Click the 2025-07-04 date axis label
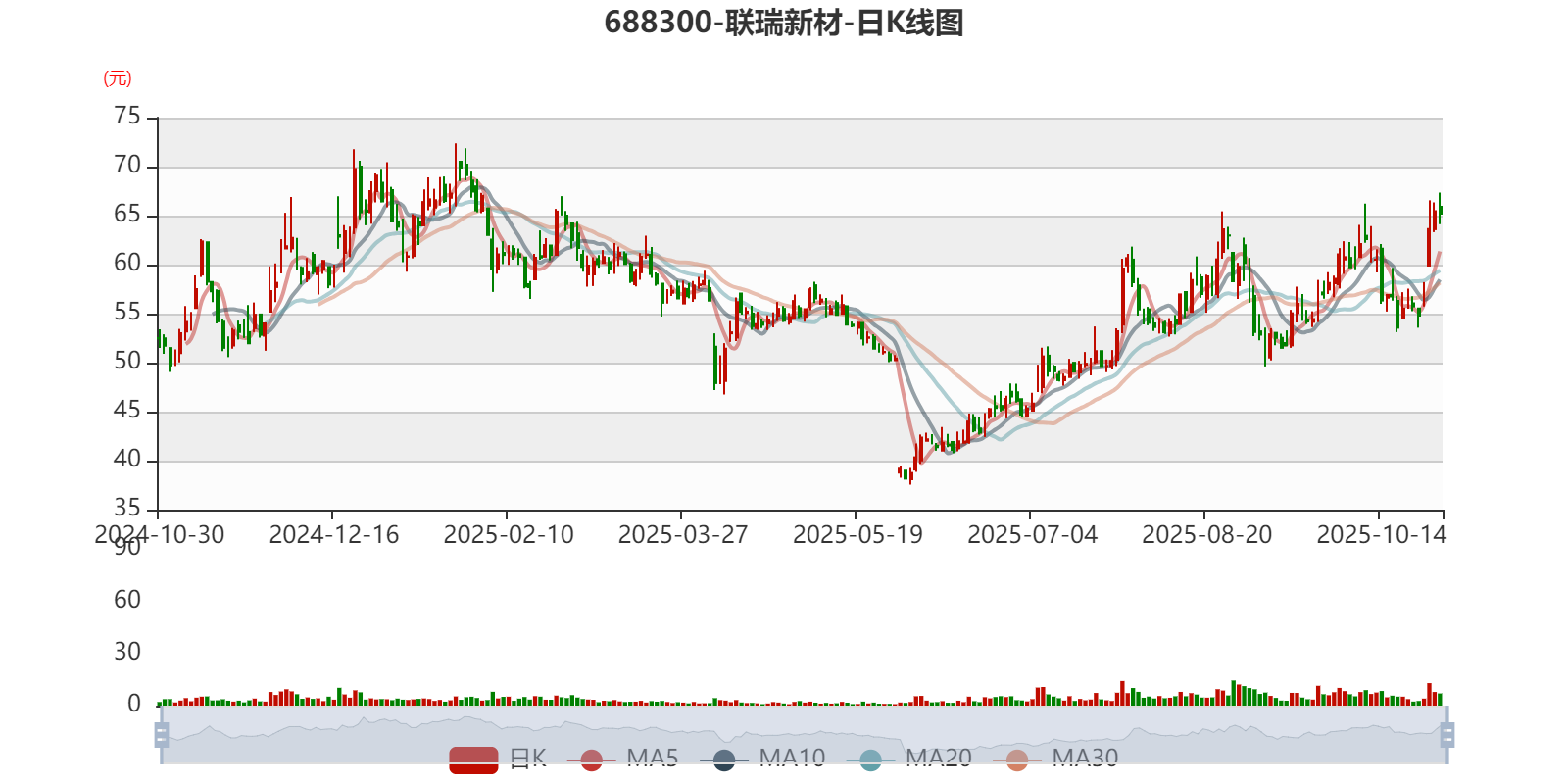The height and width of the screenshot is (784, 1568). 1032,535
